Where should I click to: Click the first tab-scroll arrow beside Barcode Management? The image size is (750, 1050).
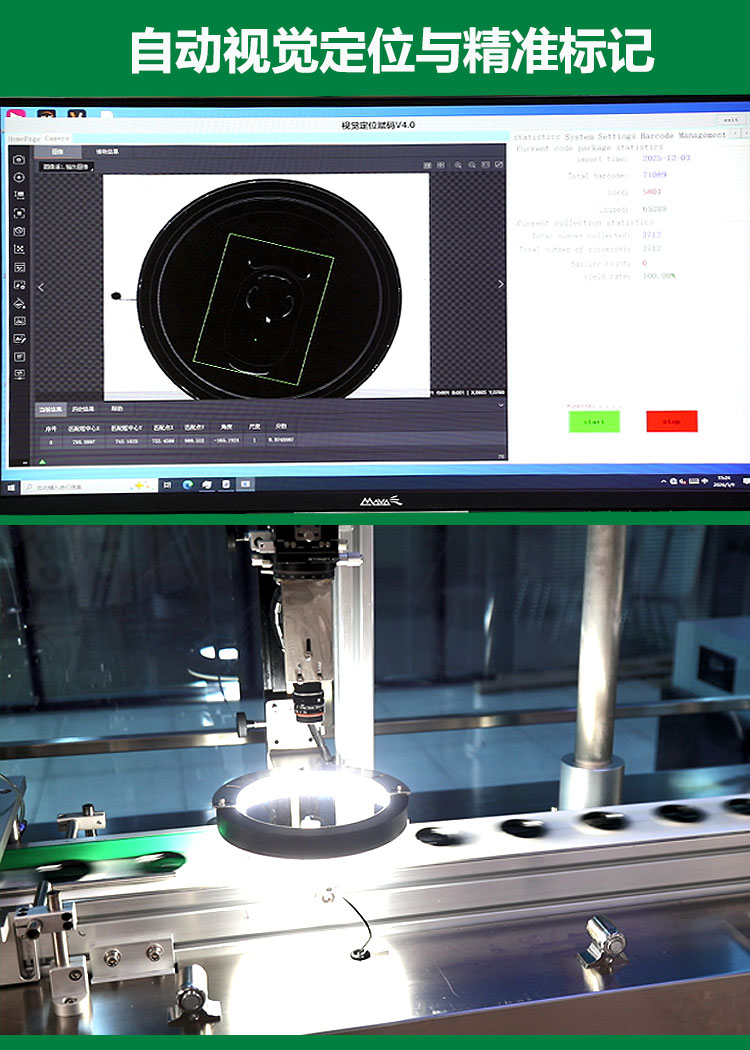[x=735, y=133]
